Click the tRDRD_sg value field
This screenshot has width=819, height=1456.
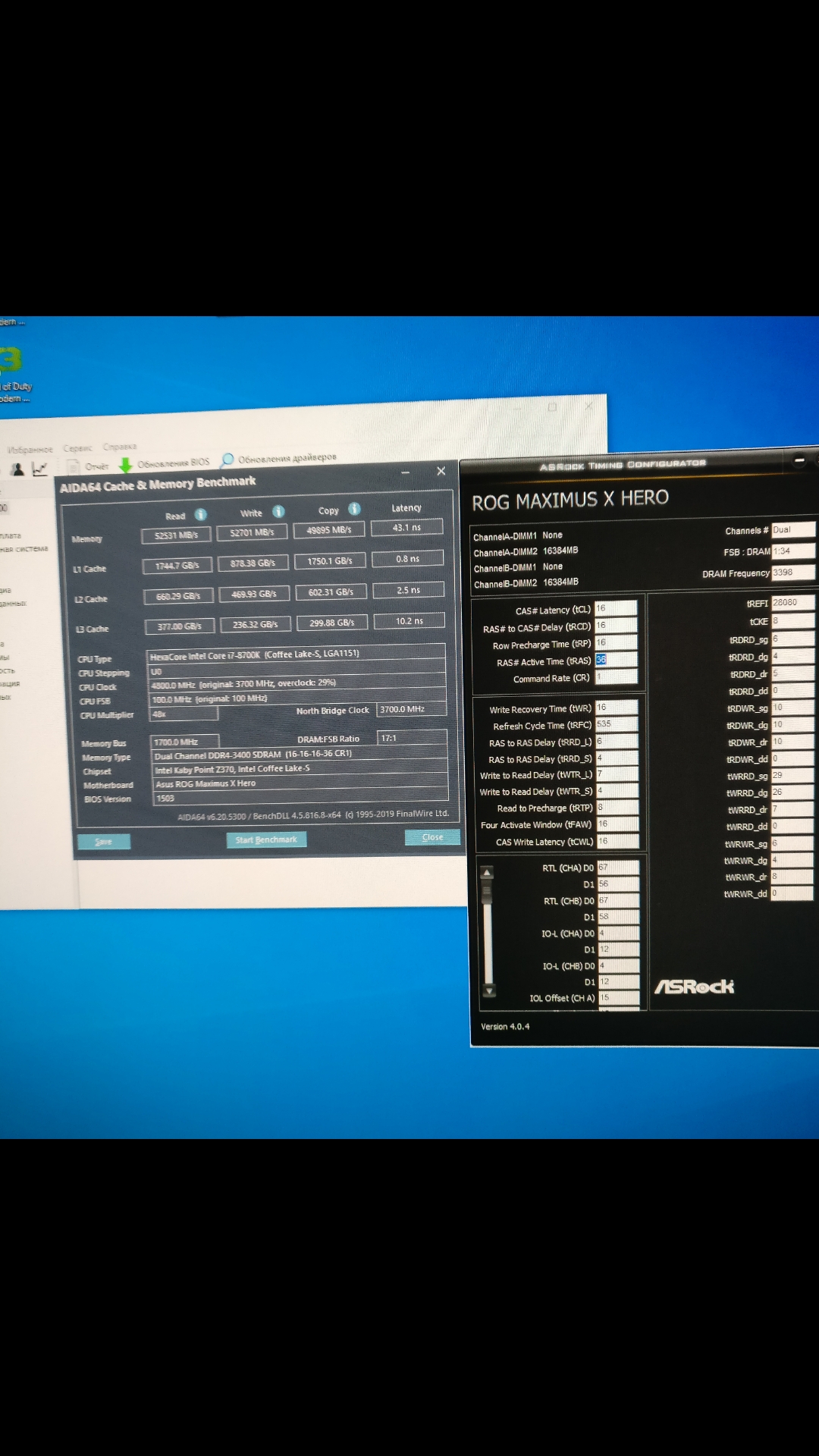click(793, 639)
